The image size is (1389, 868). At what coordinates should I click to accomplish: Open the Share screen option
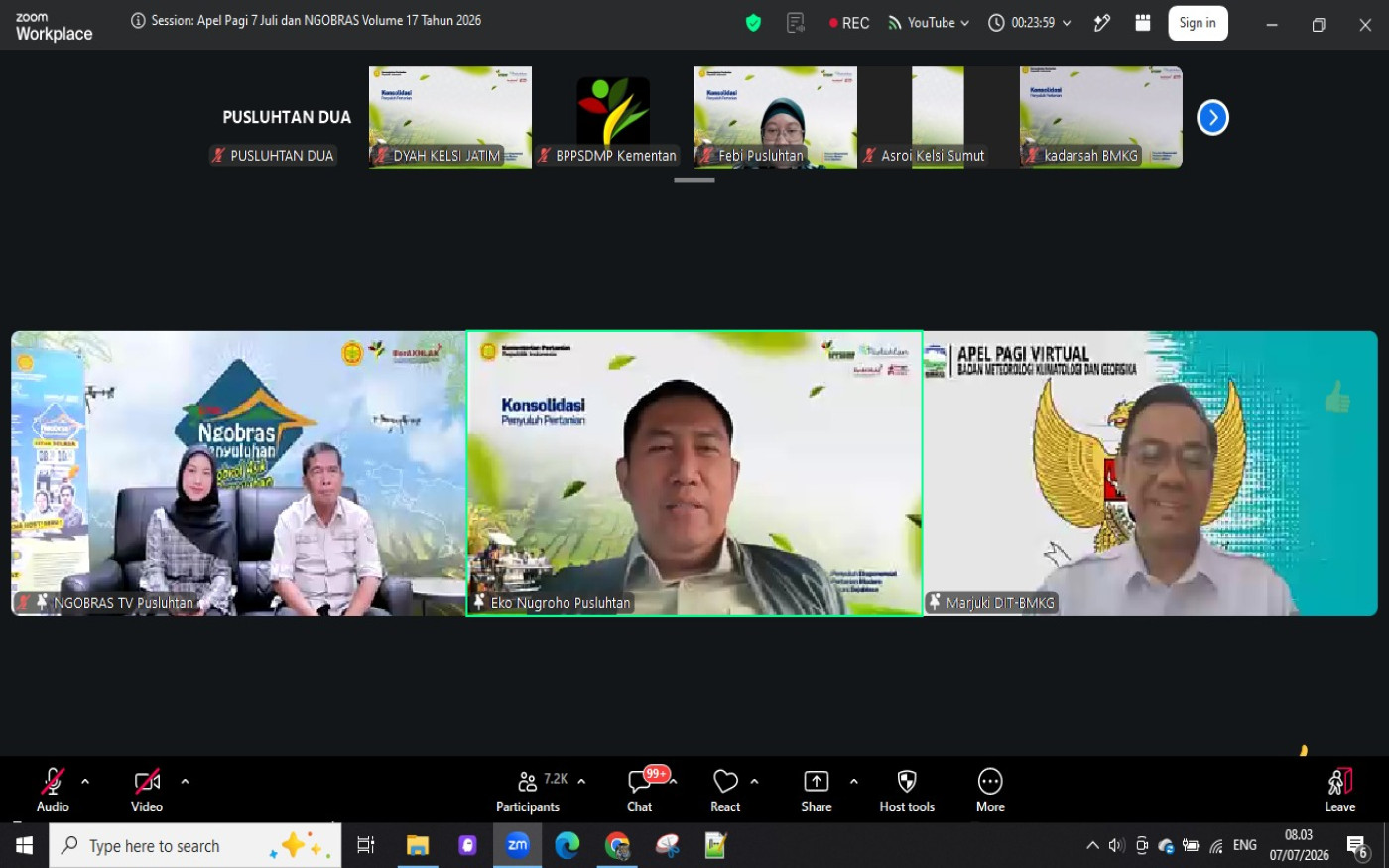pos(817,791)
